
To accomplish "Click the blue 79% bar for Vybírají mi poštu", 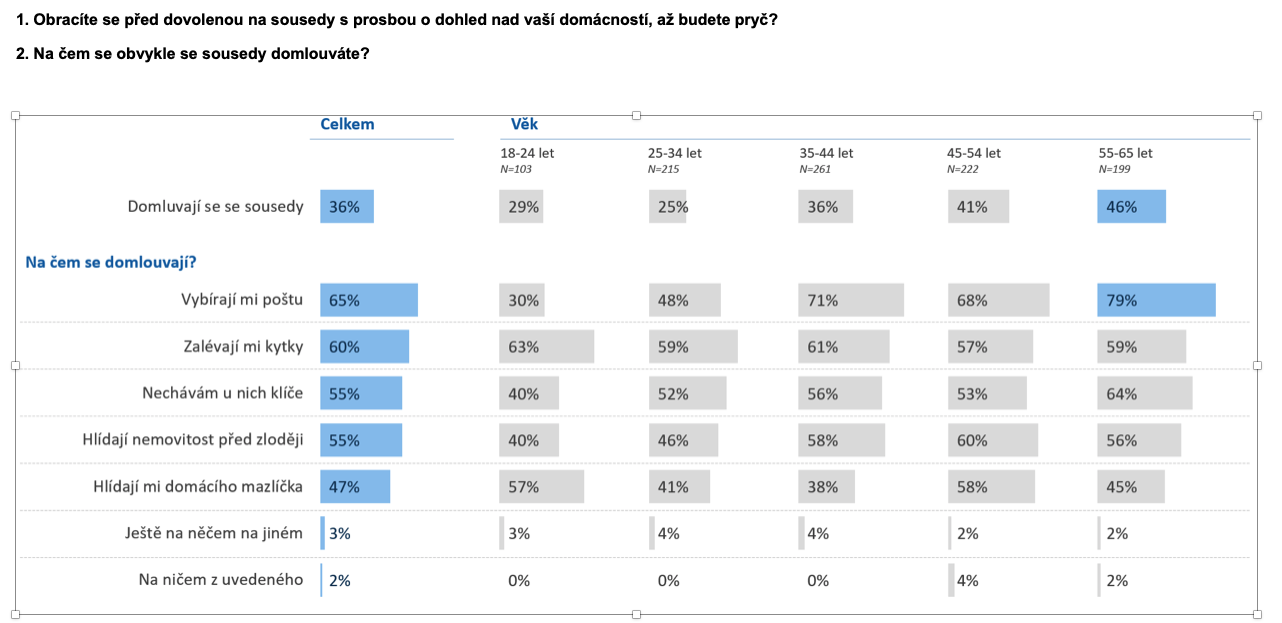I will pyautogui.click(x=1156, y=300).
